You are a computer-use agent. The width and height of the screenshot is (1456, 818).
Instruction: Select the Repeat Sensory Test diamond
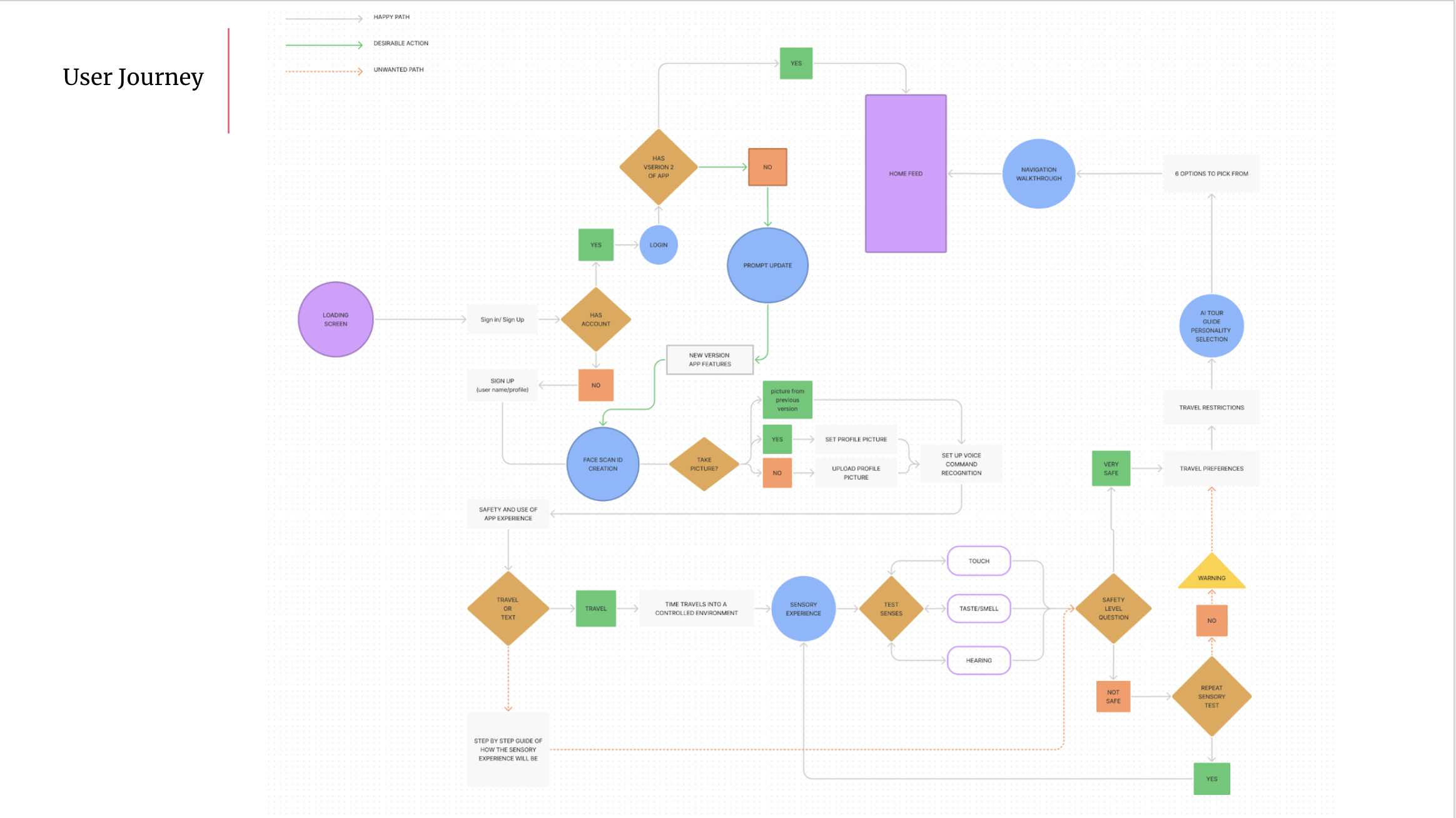click(x=1211, y=696)
